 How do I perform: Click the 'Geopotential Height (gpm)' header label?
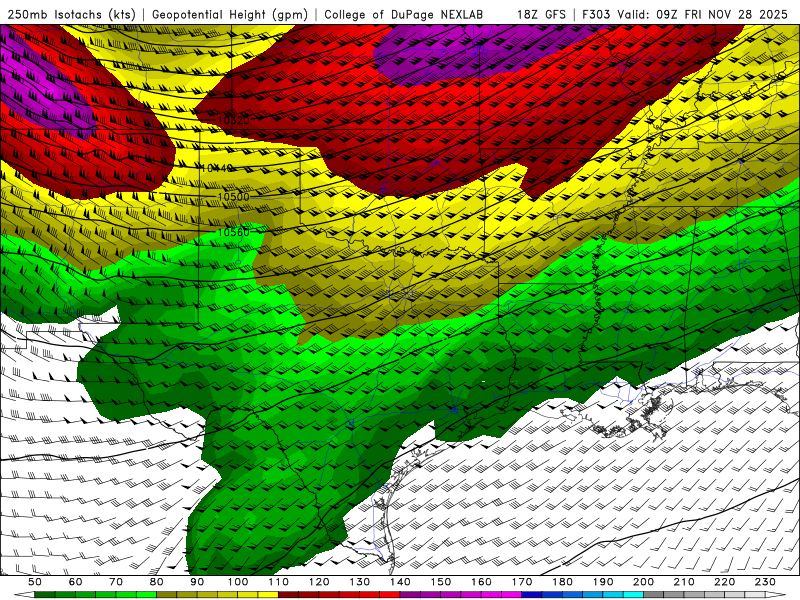point(230,15)
